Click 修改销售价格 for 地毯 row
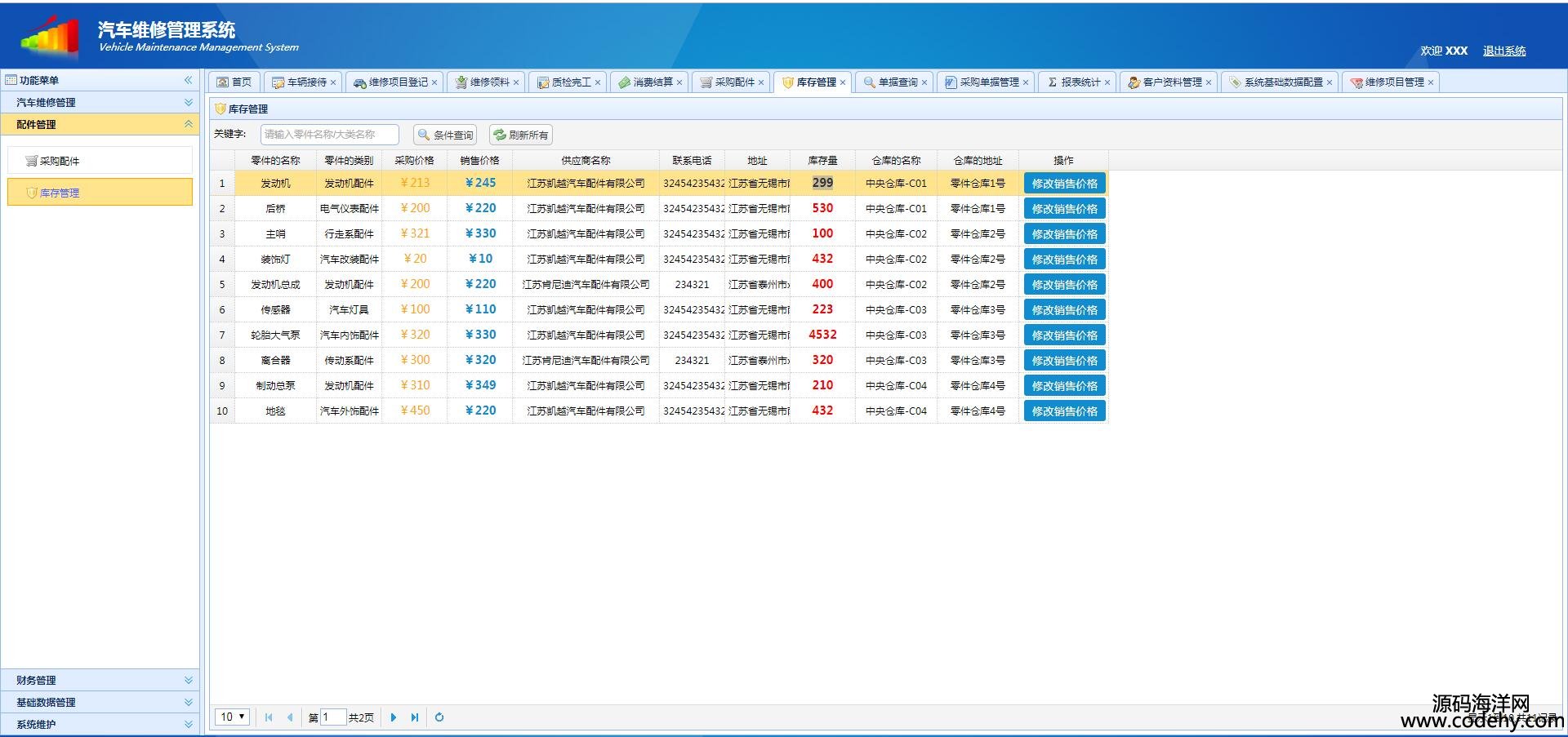Viewport: 1568px width, 737px height. (1064, 411)
